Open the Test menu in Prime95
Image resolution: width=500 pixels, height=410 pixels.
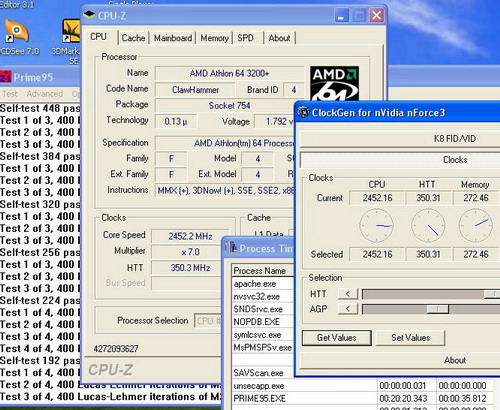tap(10, 94)
